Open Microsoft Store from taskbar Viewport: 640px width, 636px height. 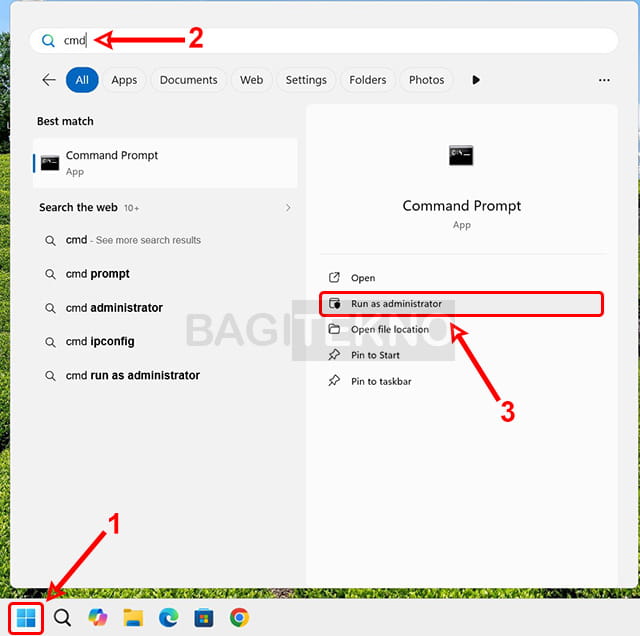[x=204, y=618]
